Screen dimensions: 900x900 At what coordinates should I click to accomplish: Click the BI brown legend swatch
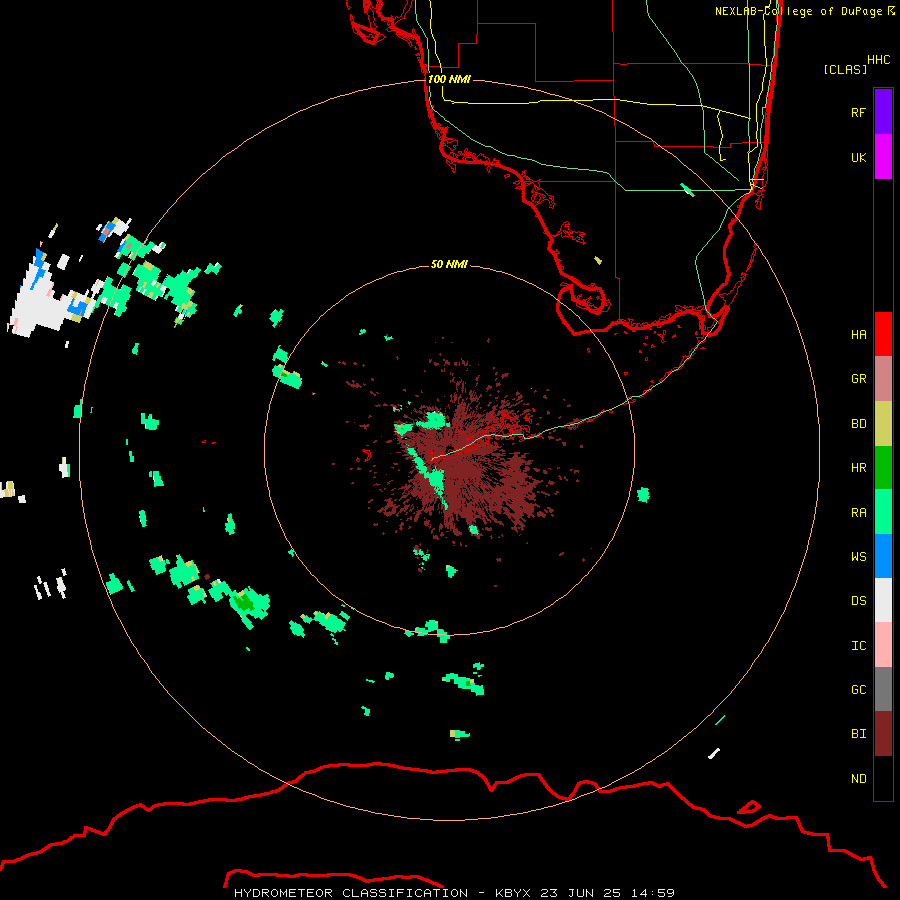point(883,734)
